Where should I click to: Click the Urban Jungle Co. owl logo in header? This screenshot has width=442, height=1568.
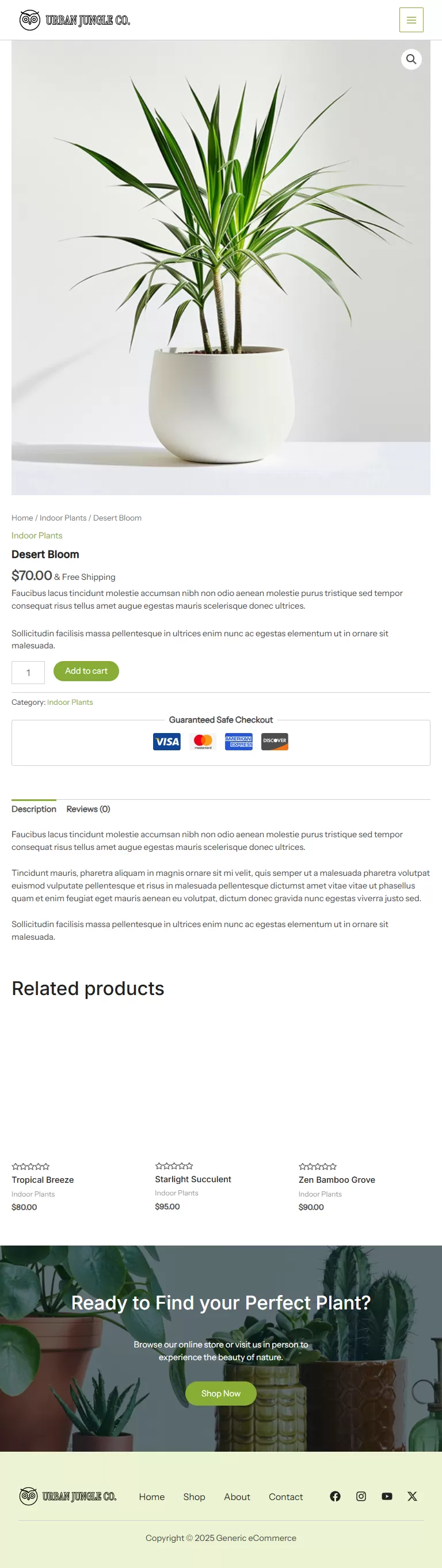[75, 20]
